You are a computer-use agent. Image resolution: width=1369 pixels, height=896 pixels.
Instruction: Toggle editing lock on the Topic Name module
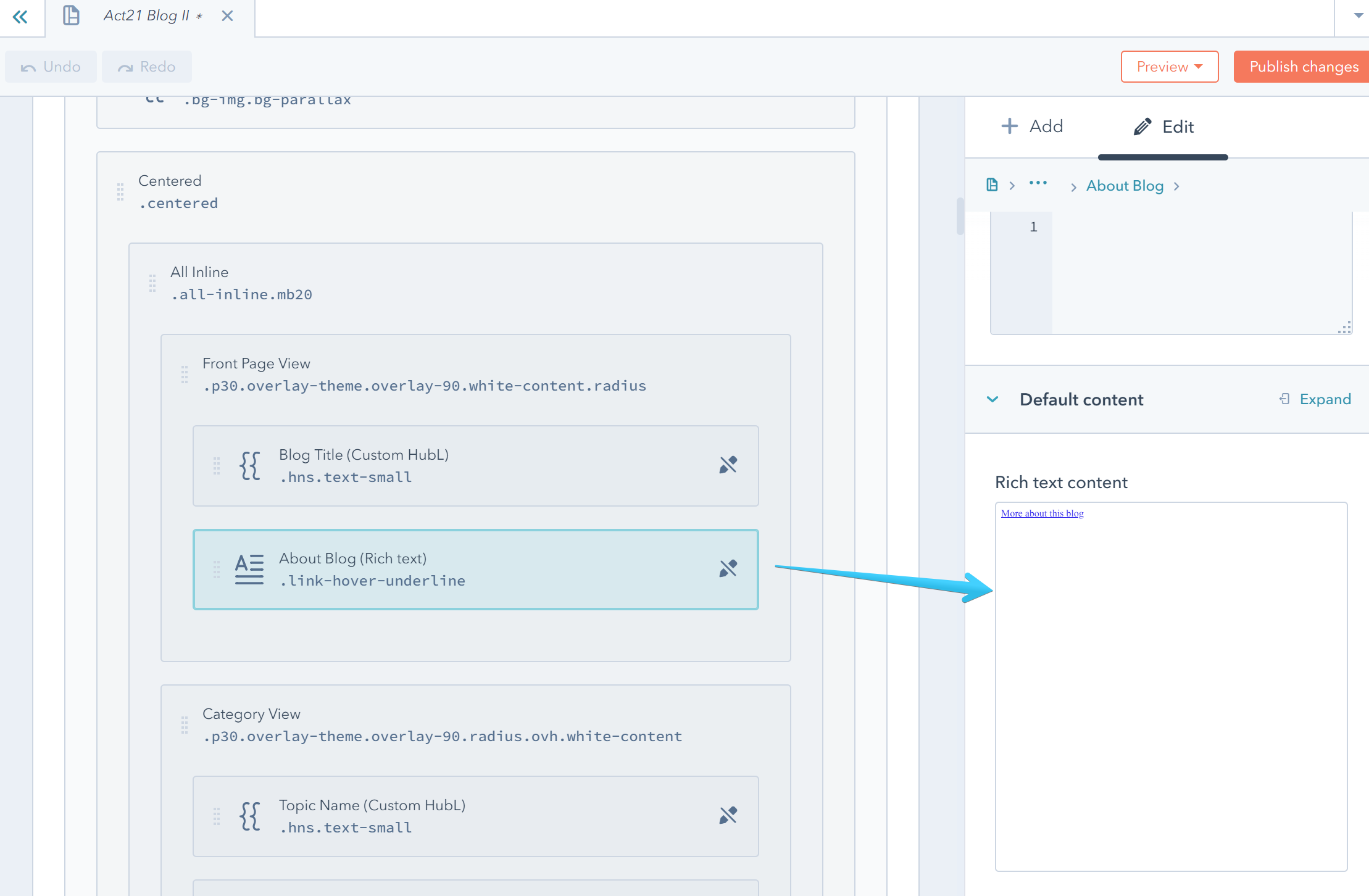(x=728, y=815)
